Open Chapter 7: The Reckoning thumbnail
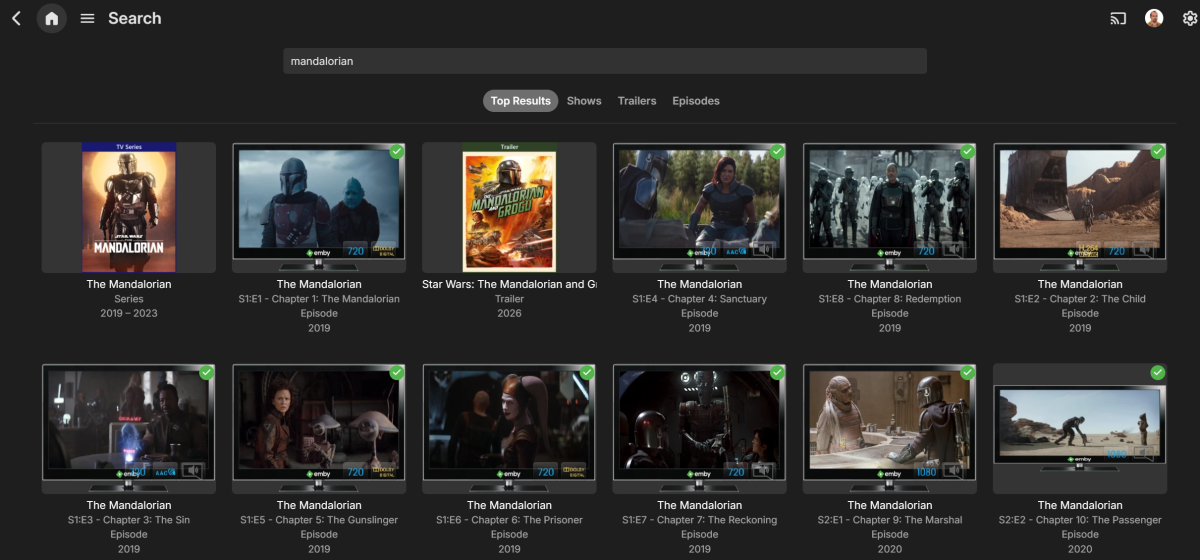Image resolution: width=1200 pixels, height=560 pixels. [699, 429]
